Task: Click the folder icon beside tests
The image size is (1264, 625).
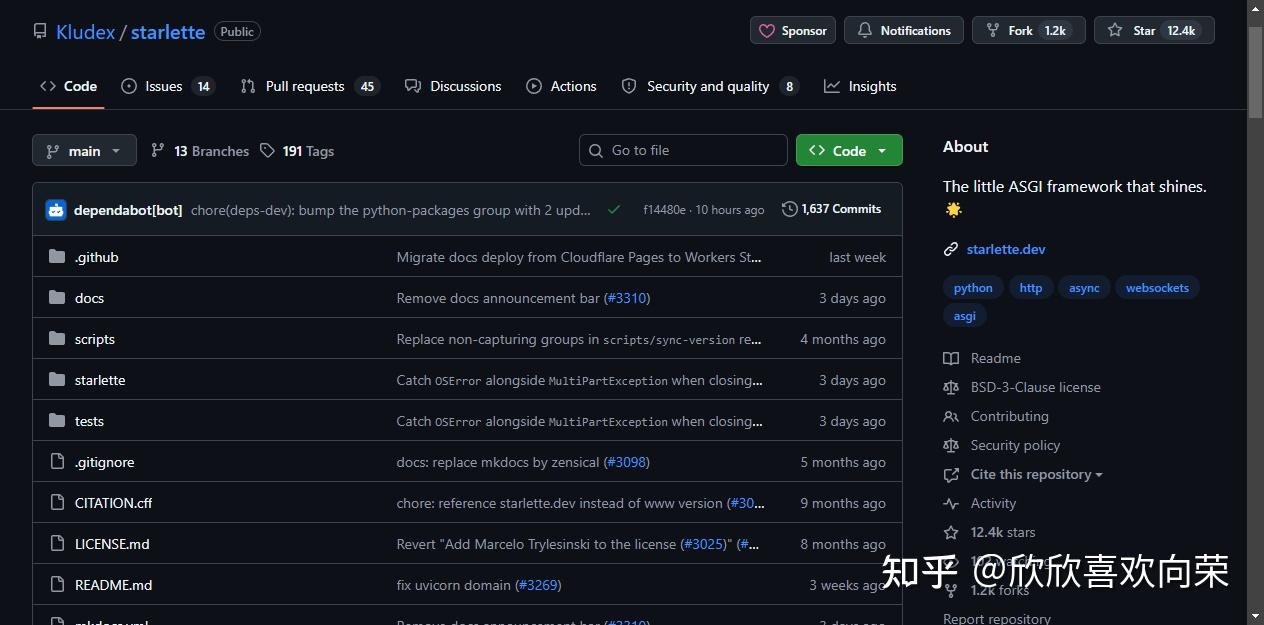Action: pos(57,421)
